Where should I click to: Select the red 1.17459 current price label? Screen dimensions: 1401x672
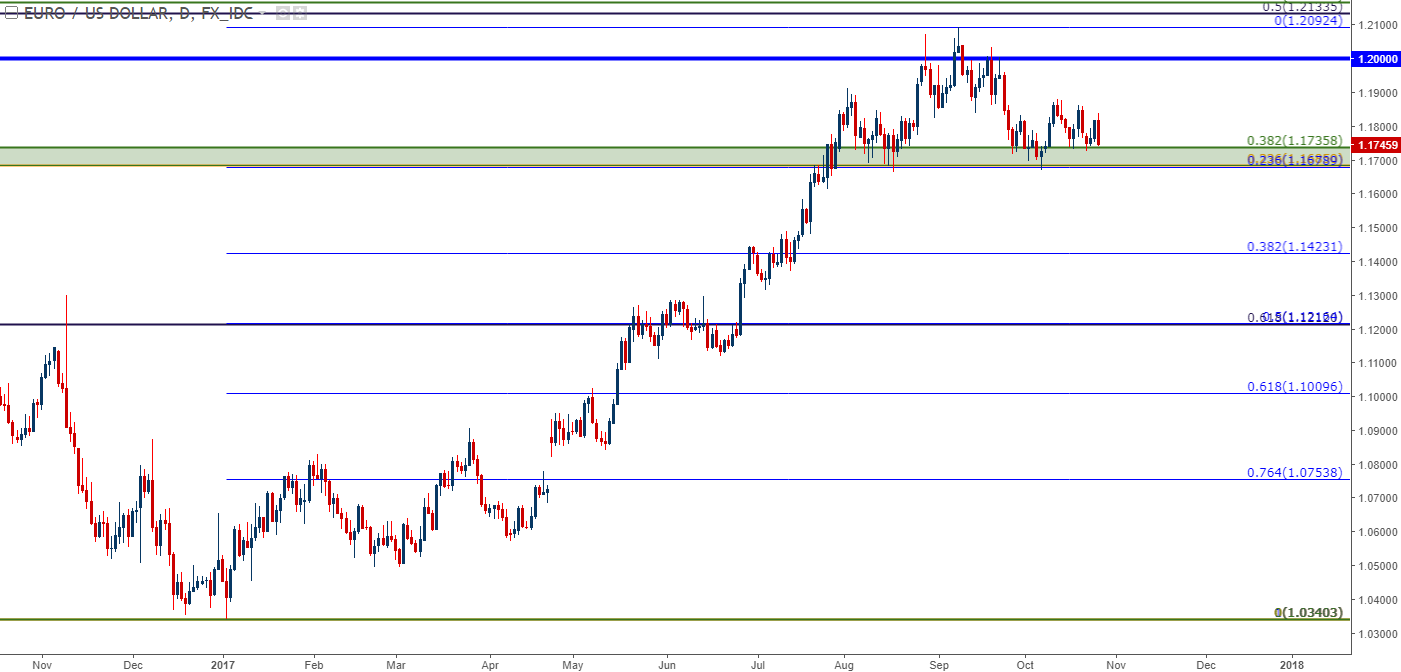tap(1375, 145)
